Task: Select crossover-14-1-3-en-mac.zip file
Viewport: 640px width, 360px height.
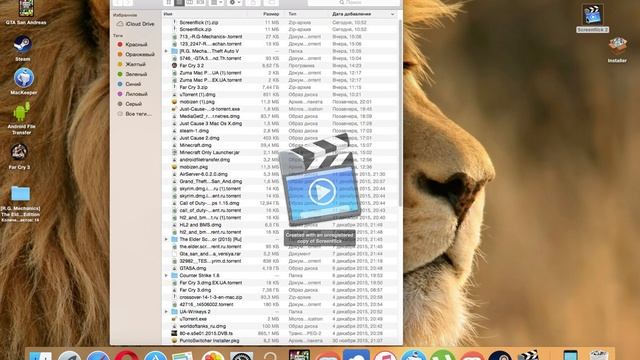Action: pyautogui.click(x=280, y=298)
